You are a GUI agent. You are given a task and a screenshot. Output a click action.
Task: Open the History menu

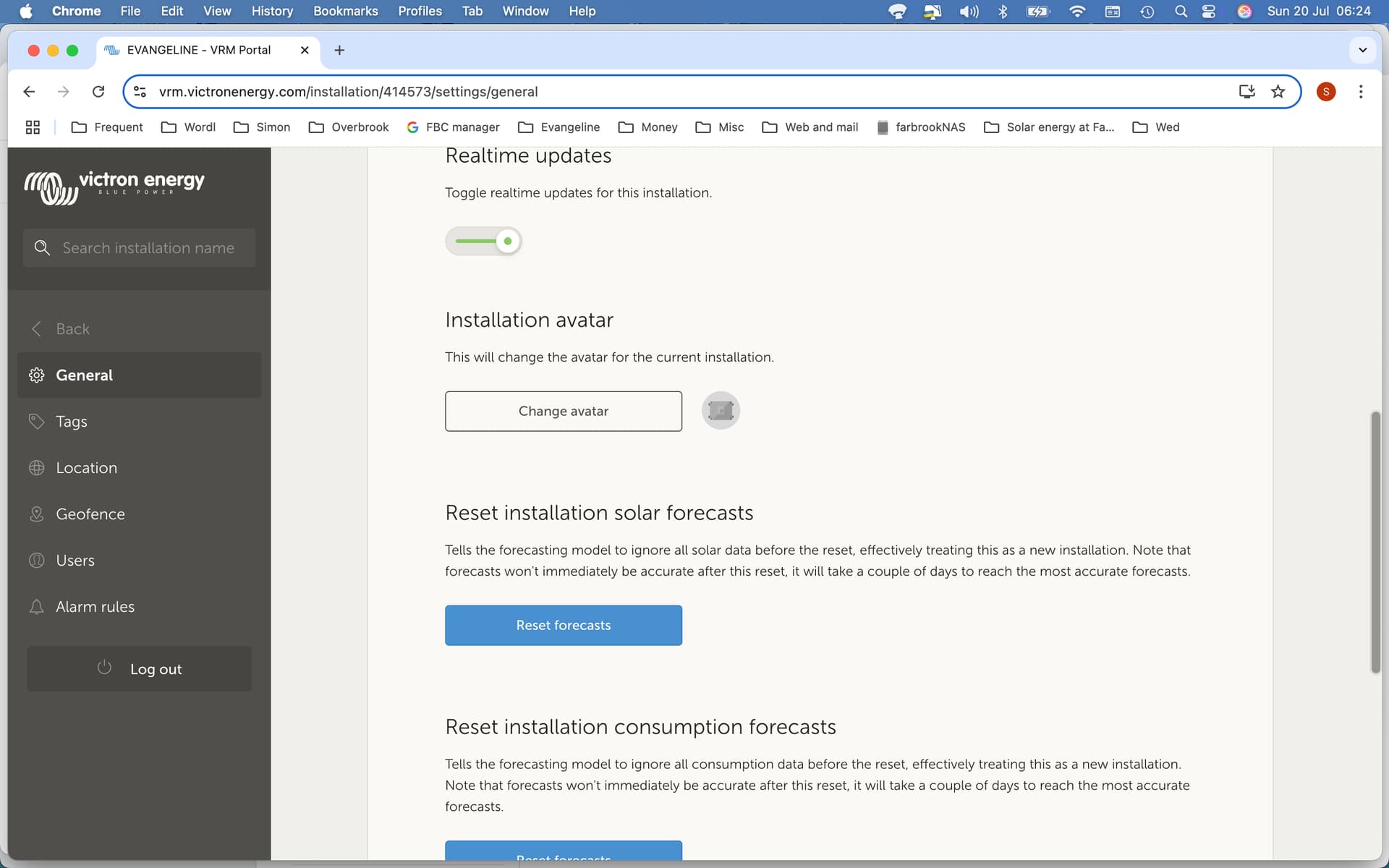click(x=272, y=11)
